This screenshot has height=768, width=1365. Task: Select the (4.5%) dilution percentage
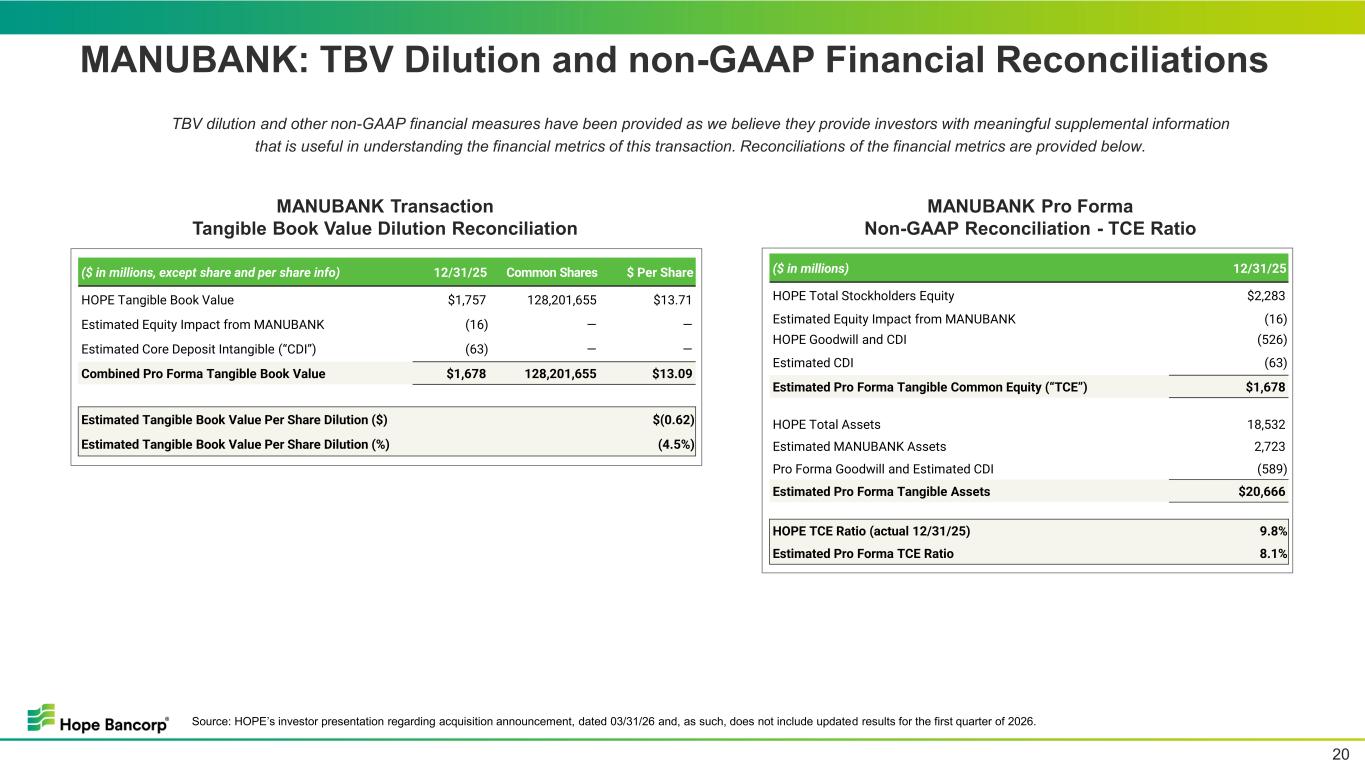676,444
